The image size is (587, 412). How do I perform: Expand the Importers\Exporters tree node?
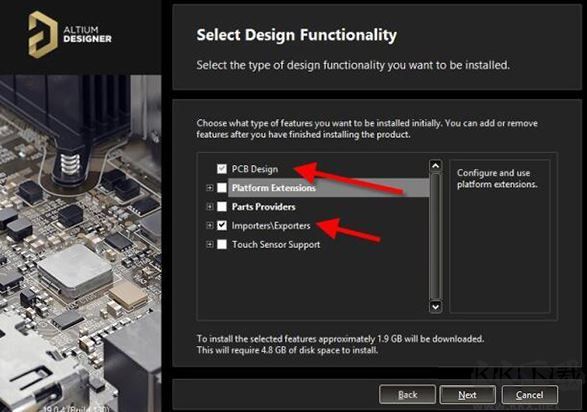click(x=210, y=225)
